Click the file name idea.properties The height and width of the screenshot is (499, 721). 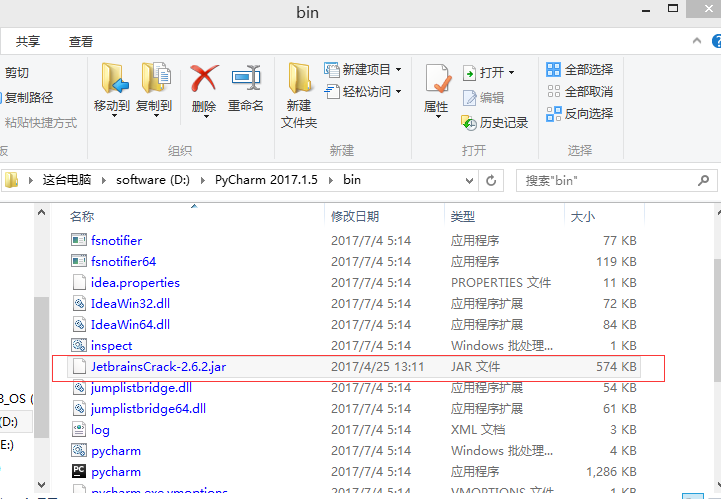[135, 282]
